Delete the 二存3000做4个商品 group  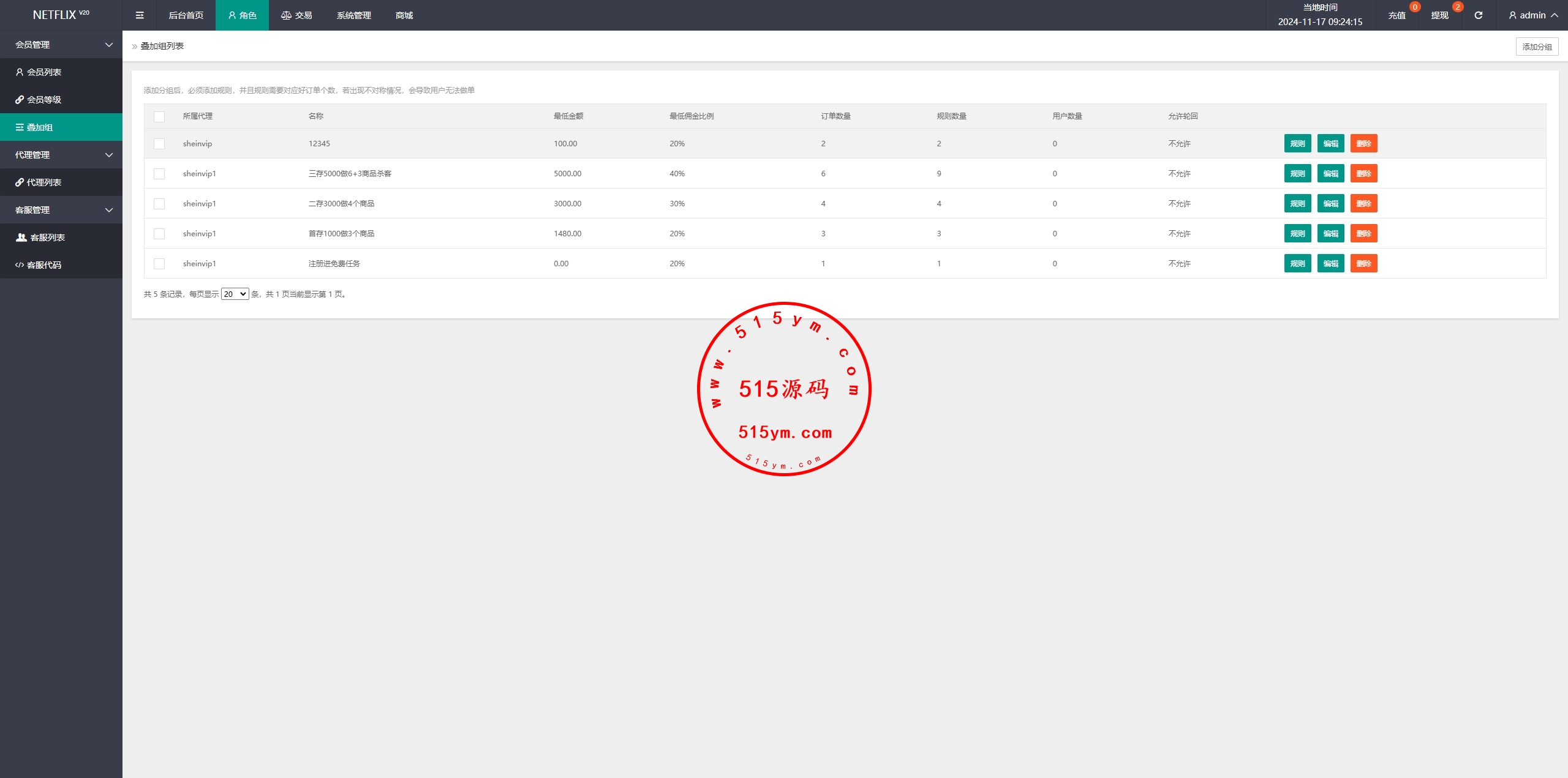(x=1363, y=204)
